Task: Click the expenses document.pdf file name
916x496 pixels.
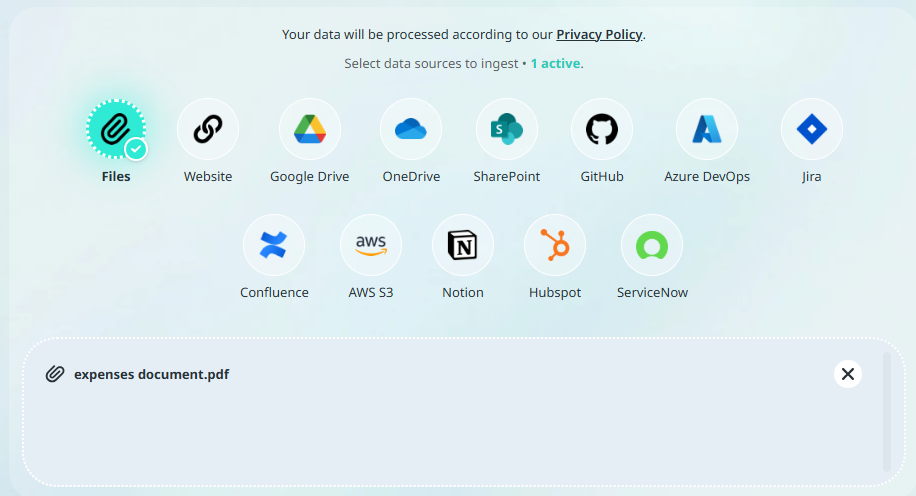Action: (x=152, y=374)
